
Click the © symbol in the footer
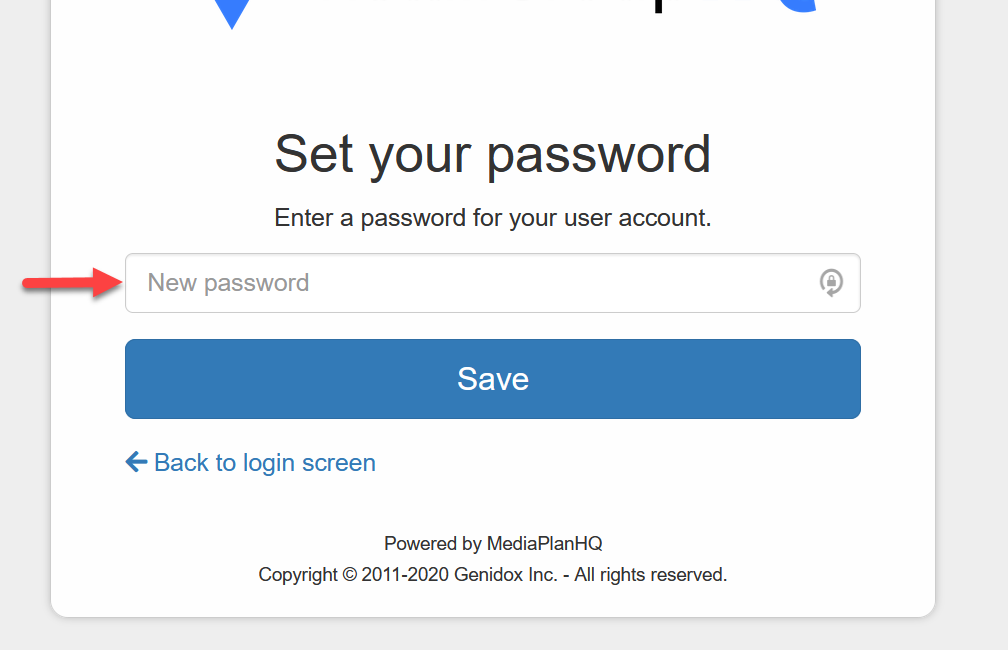(350, 575)
